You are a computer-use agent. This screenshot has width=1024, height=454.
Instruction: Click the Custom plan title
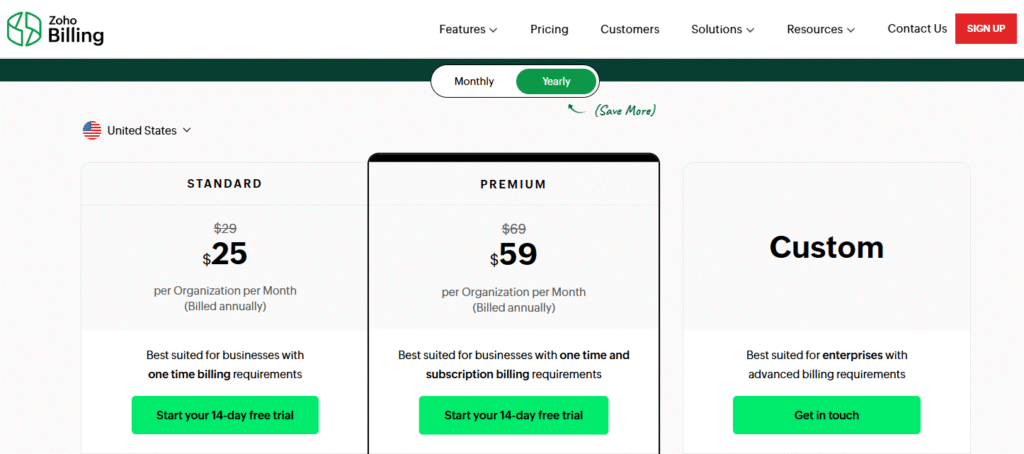tap(826, 247)
